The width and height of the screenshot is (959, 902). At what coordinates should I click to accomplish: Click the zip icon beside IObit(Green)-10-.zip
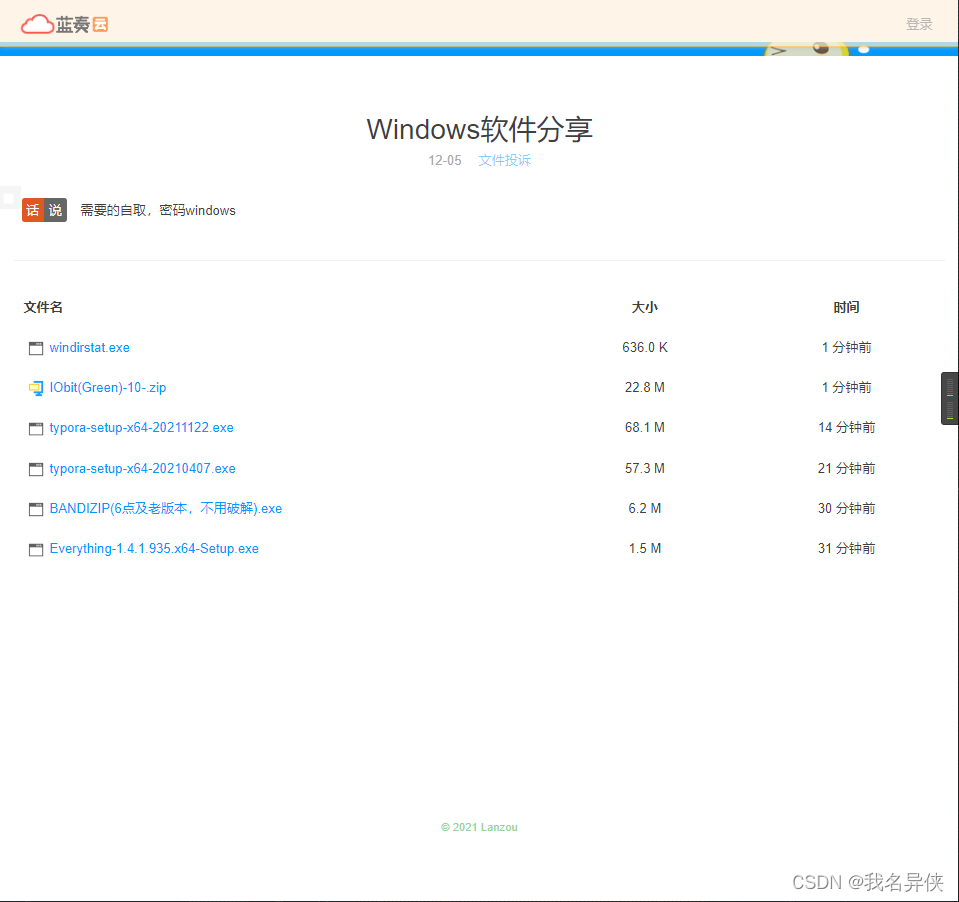point(36,388)
